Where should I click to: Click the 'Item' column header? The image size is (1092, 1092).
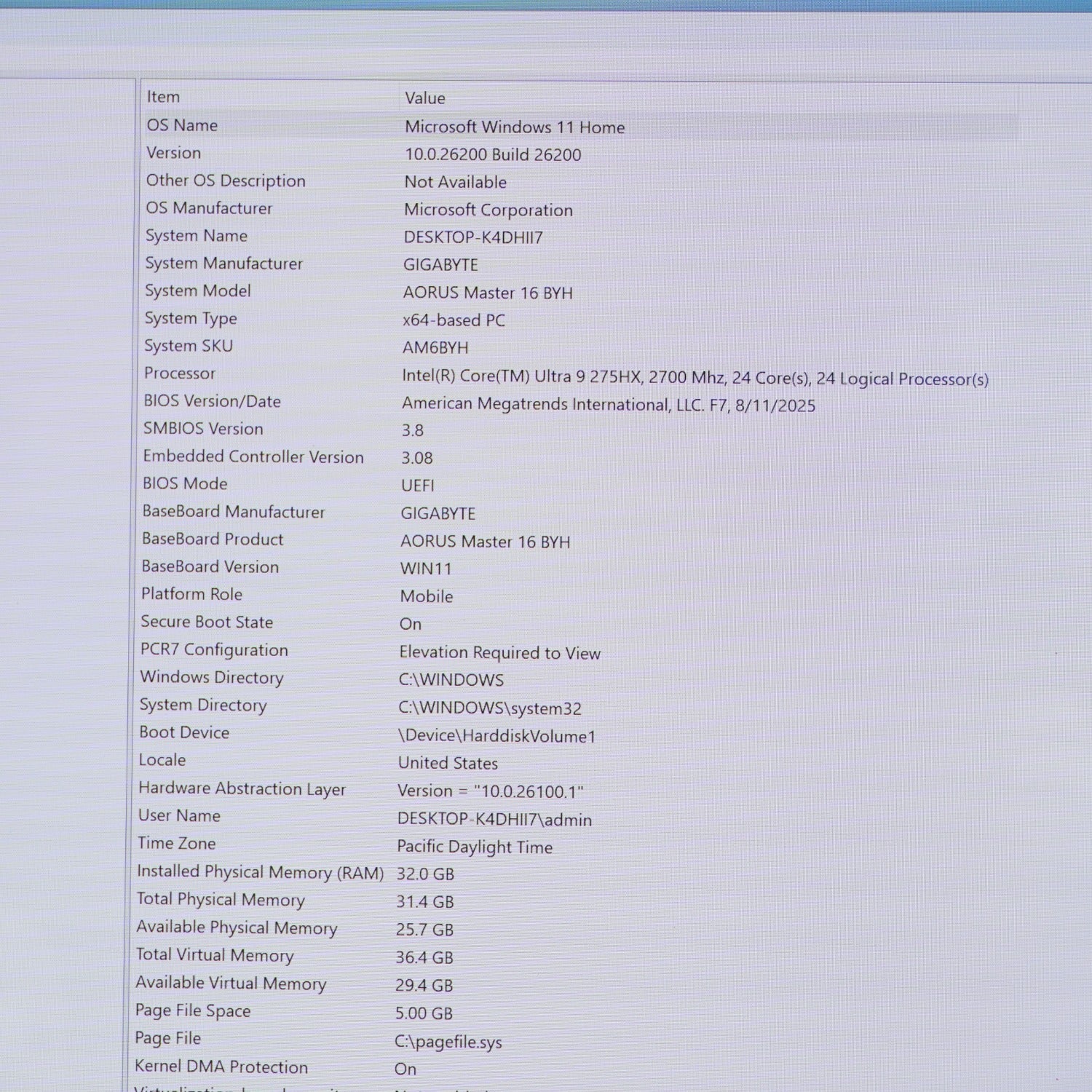(163, 97)
